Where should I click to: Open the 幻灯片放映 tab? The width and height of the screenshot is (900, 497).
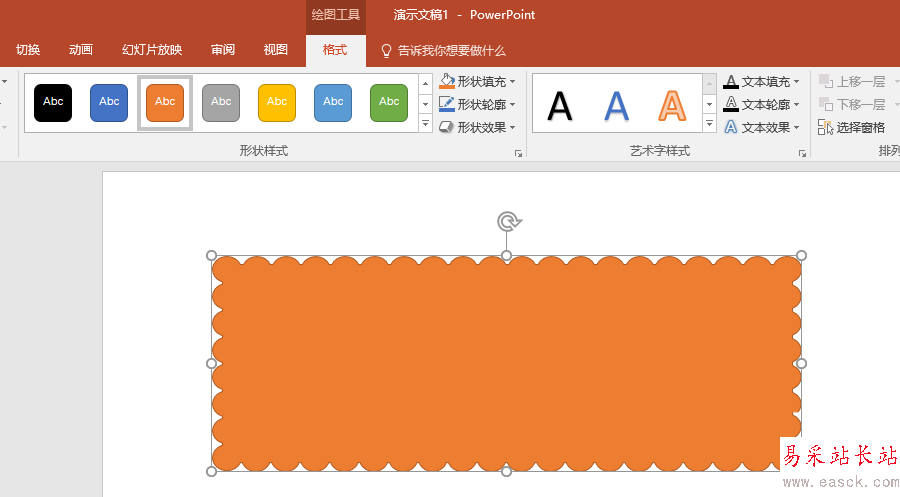coord(152,50)
